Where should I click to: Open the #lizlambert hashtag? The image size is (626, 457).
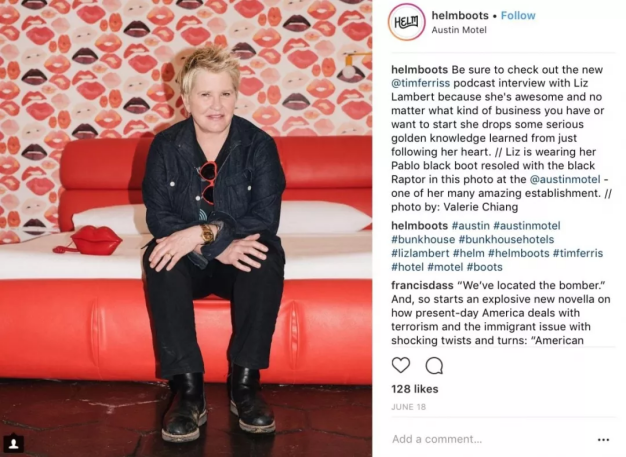click(420, 253)
